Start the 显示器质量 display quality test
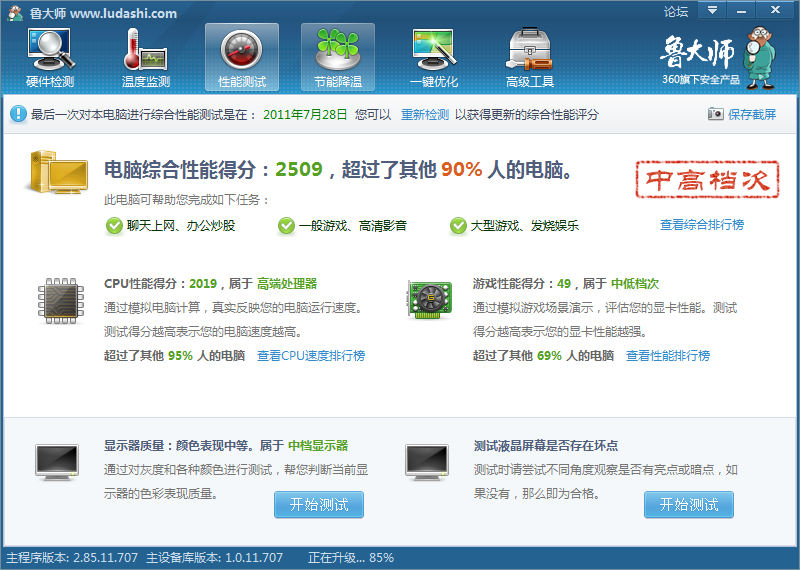The width and height of the screenshot is (800, 570). [319, 505]
